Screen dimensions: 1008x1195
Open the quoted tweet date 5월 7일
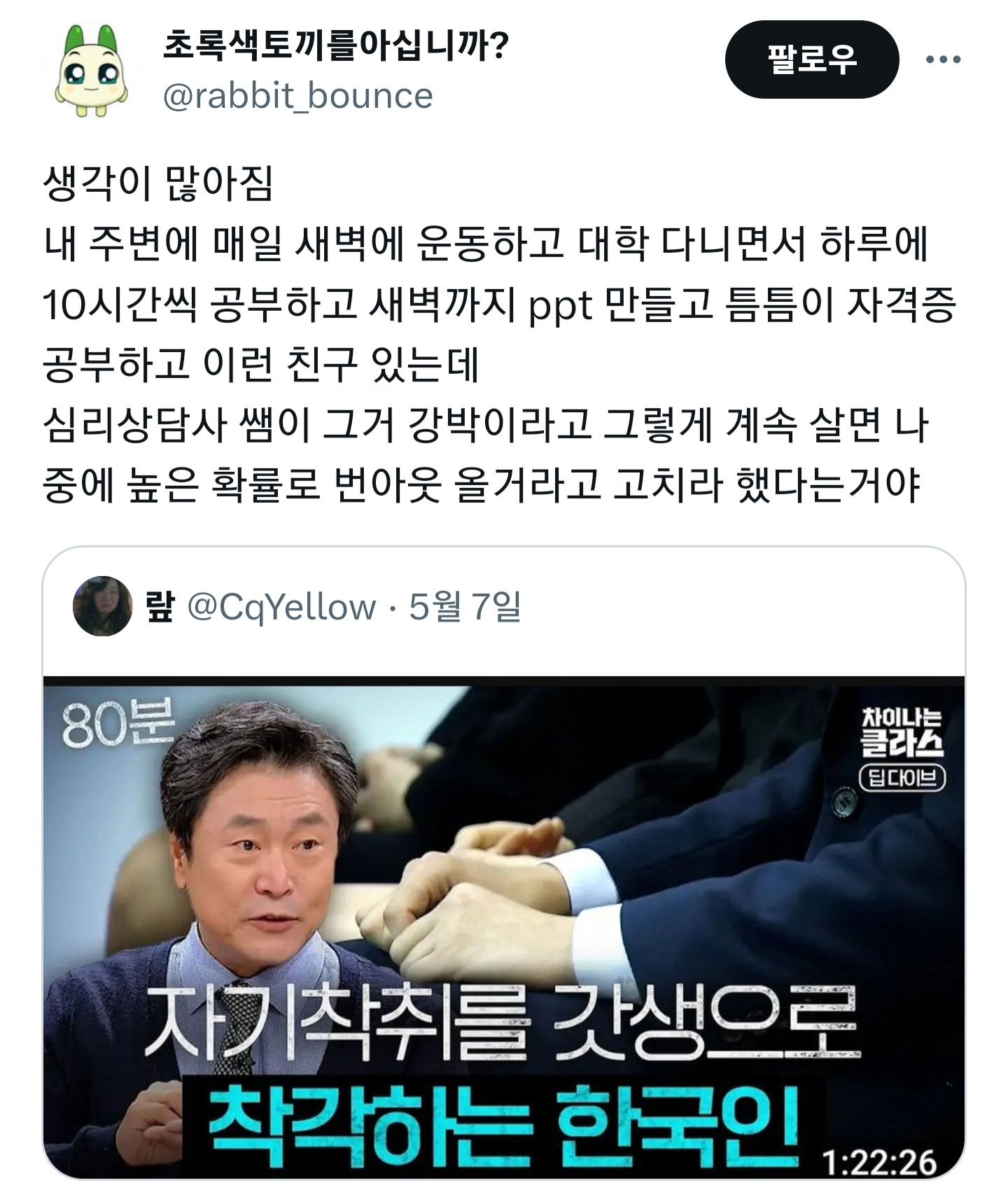point(465,606)
